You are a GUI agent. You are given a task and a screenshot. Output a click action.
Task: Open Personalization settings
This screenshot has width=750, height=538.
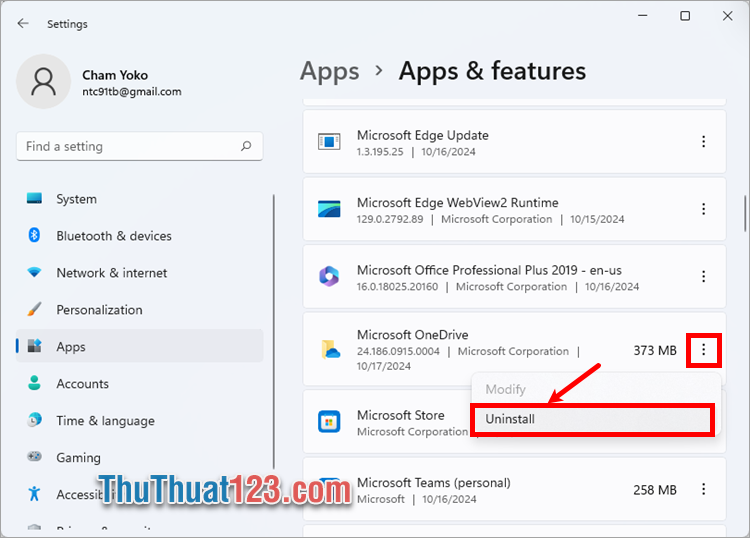pos(99,310)
